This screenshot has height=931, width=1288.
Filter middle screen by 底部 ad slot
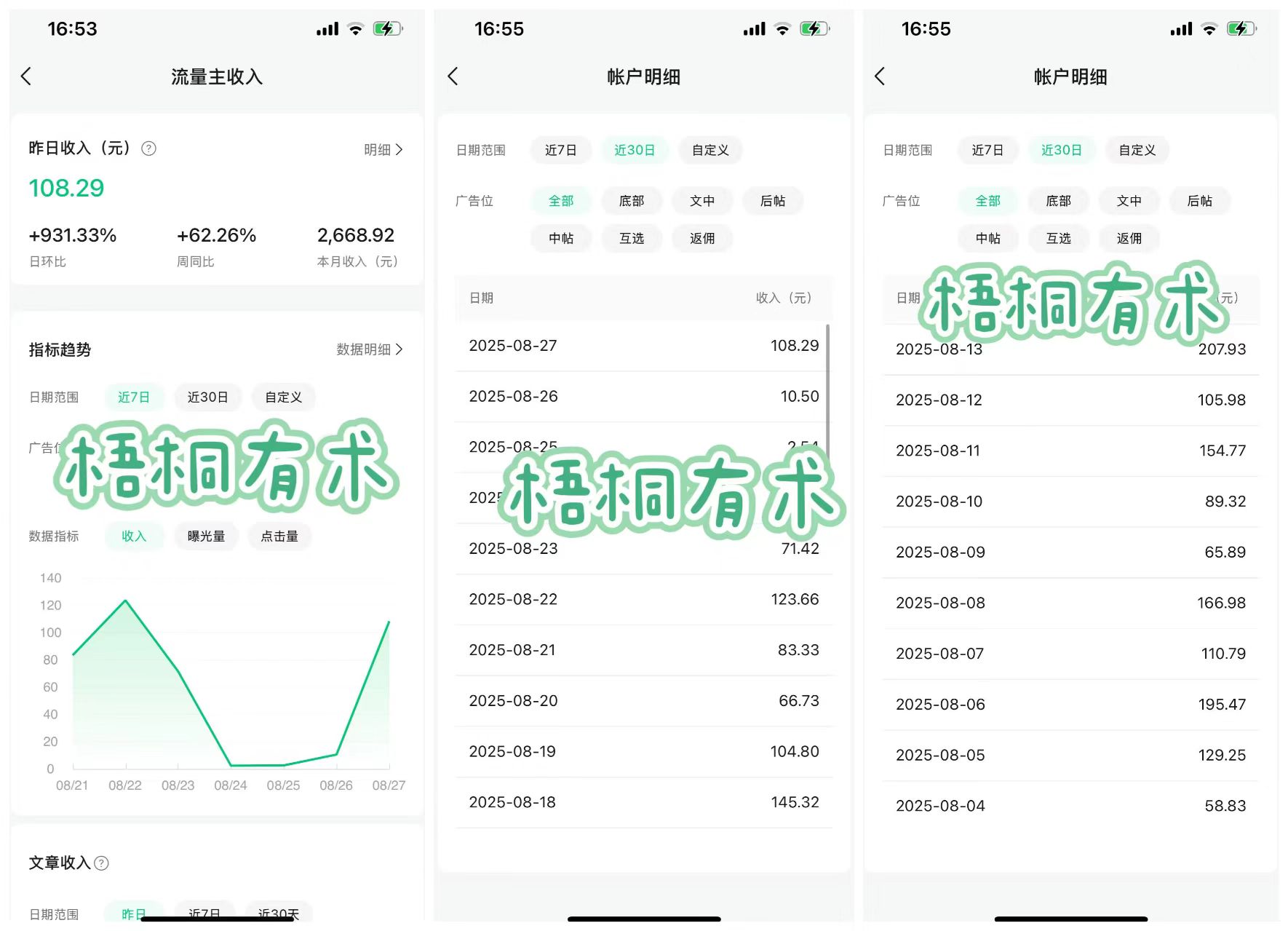click(631, 201)
